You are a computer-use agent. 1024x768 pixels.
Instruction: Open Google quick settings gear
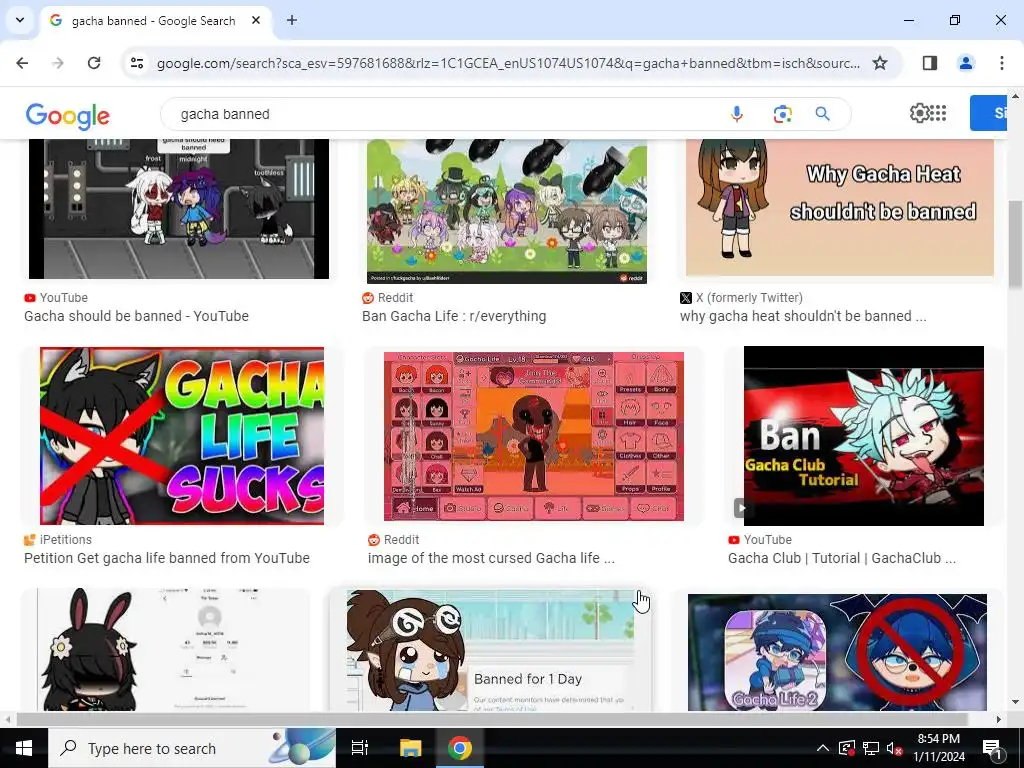click(x=919, y=113)
